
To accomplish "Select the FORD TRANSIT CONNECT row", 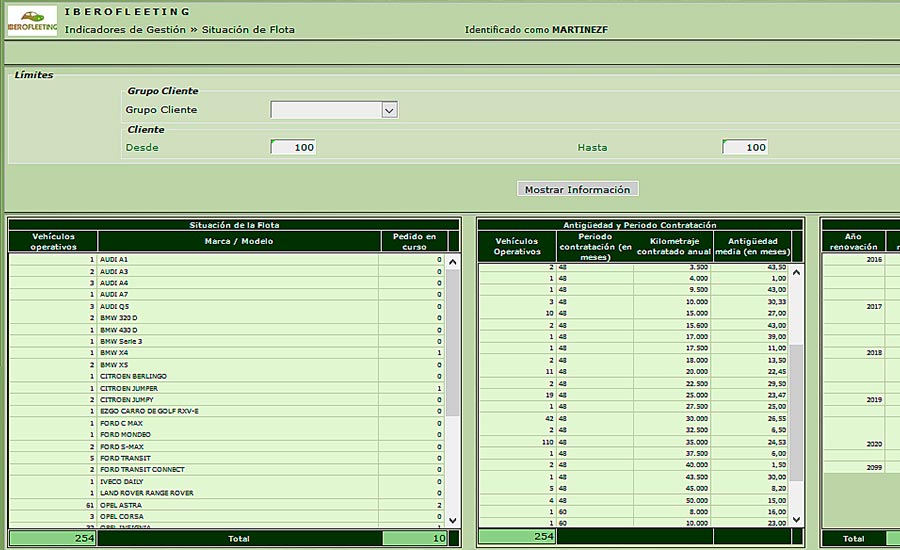I will point(226,470).
